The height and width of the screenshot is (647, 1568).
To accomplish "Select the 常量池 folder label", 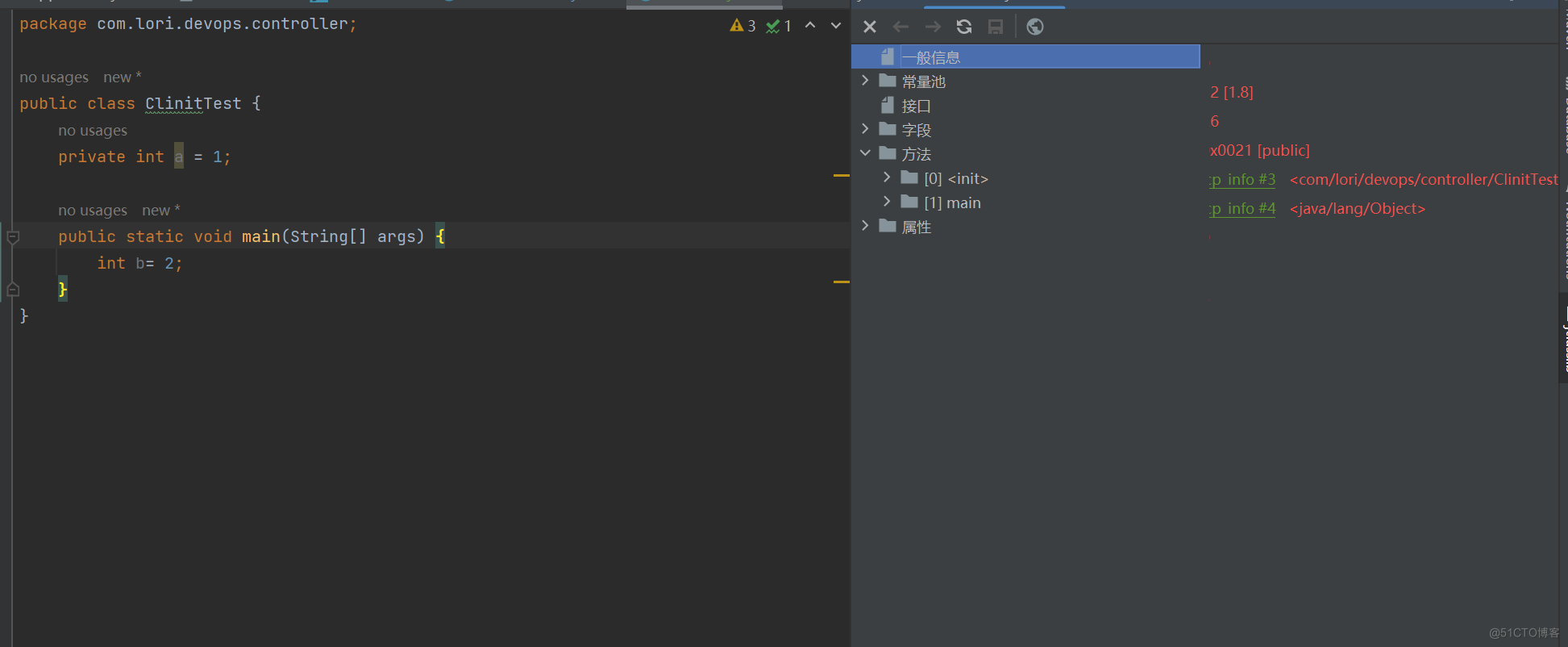I will click(923, 81).
